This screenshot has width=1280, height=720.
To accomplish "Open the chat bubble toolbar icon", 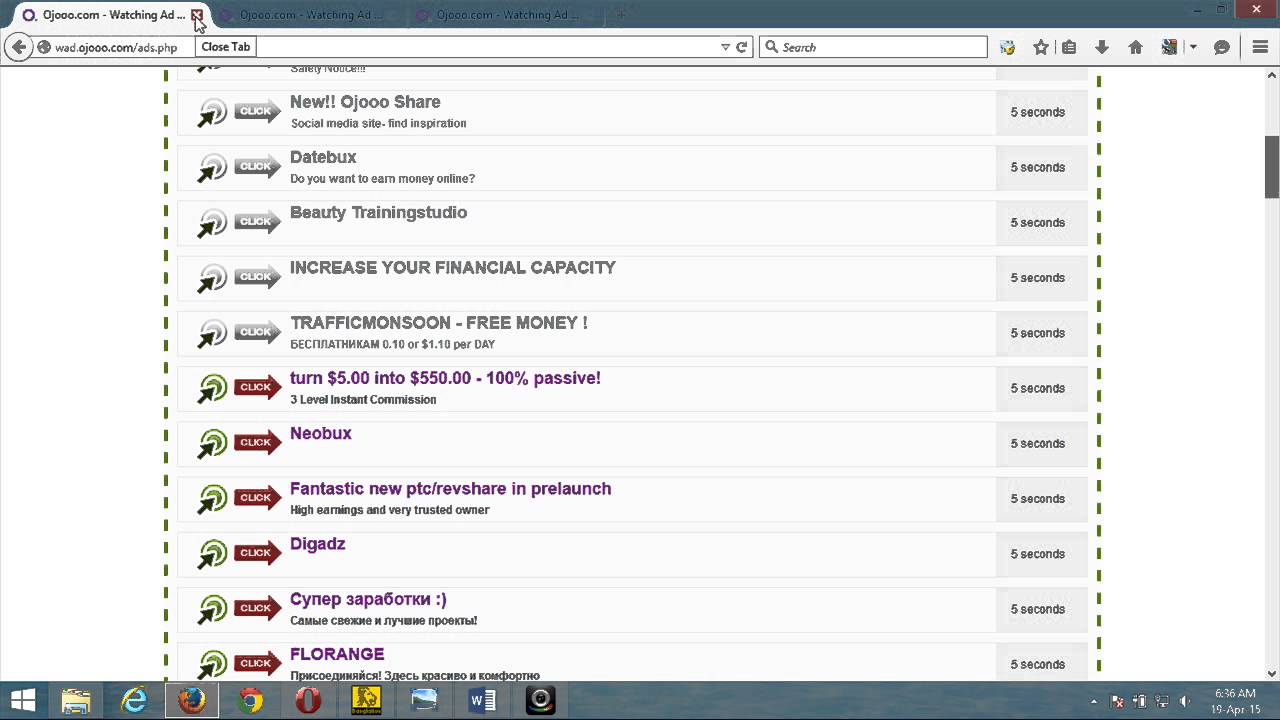I will pos(1222,47).
